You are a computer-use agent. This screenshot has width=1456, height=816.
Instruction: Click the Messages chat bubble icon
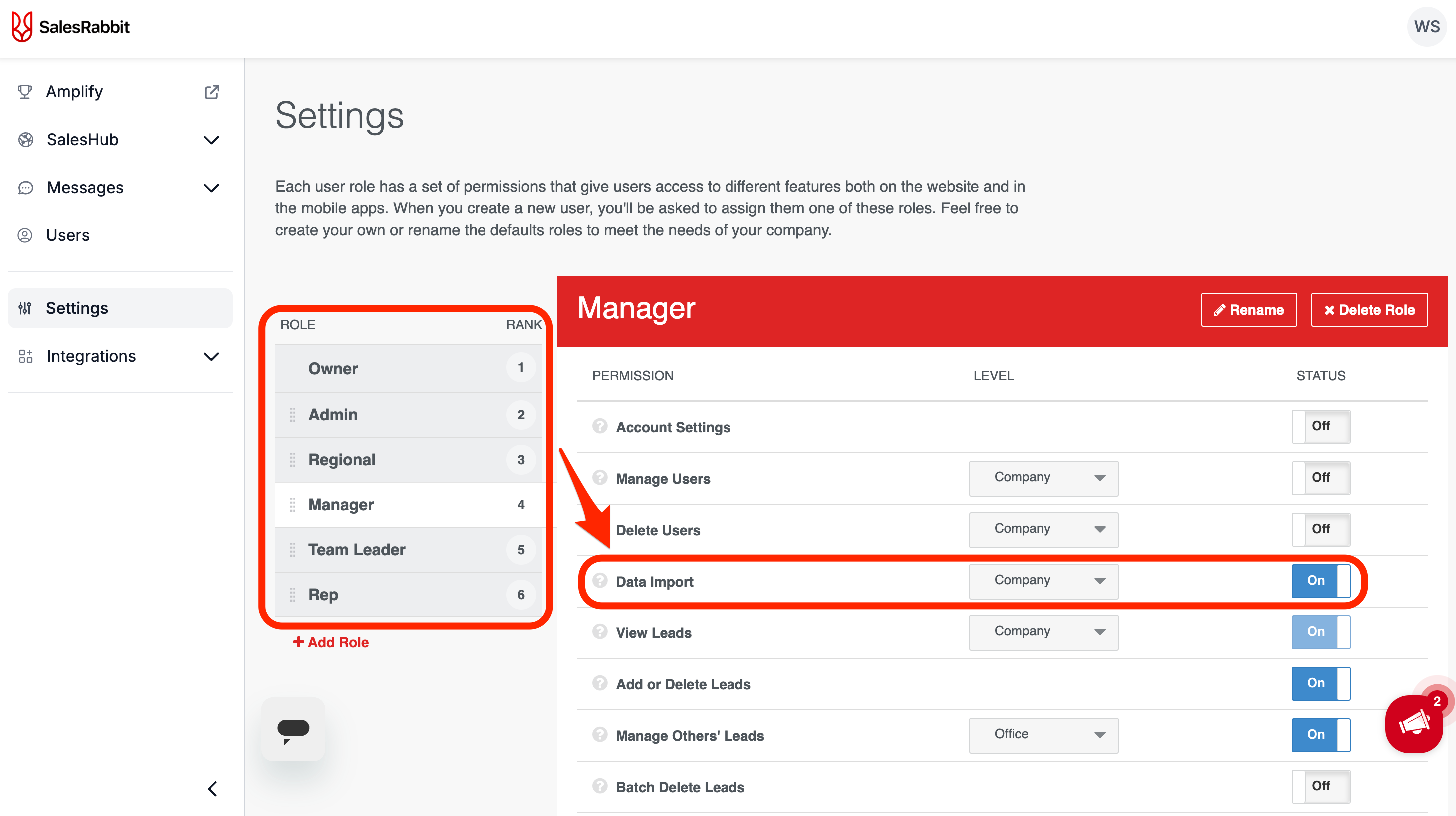click(x=25, y=188)
